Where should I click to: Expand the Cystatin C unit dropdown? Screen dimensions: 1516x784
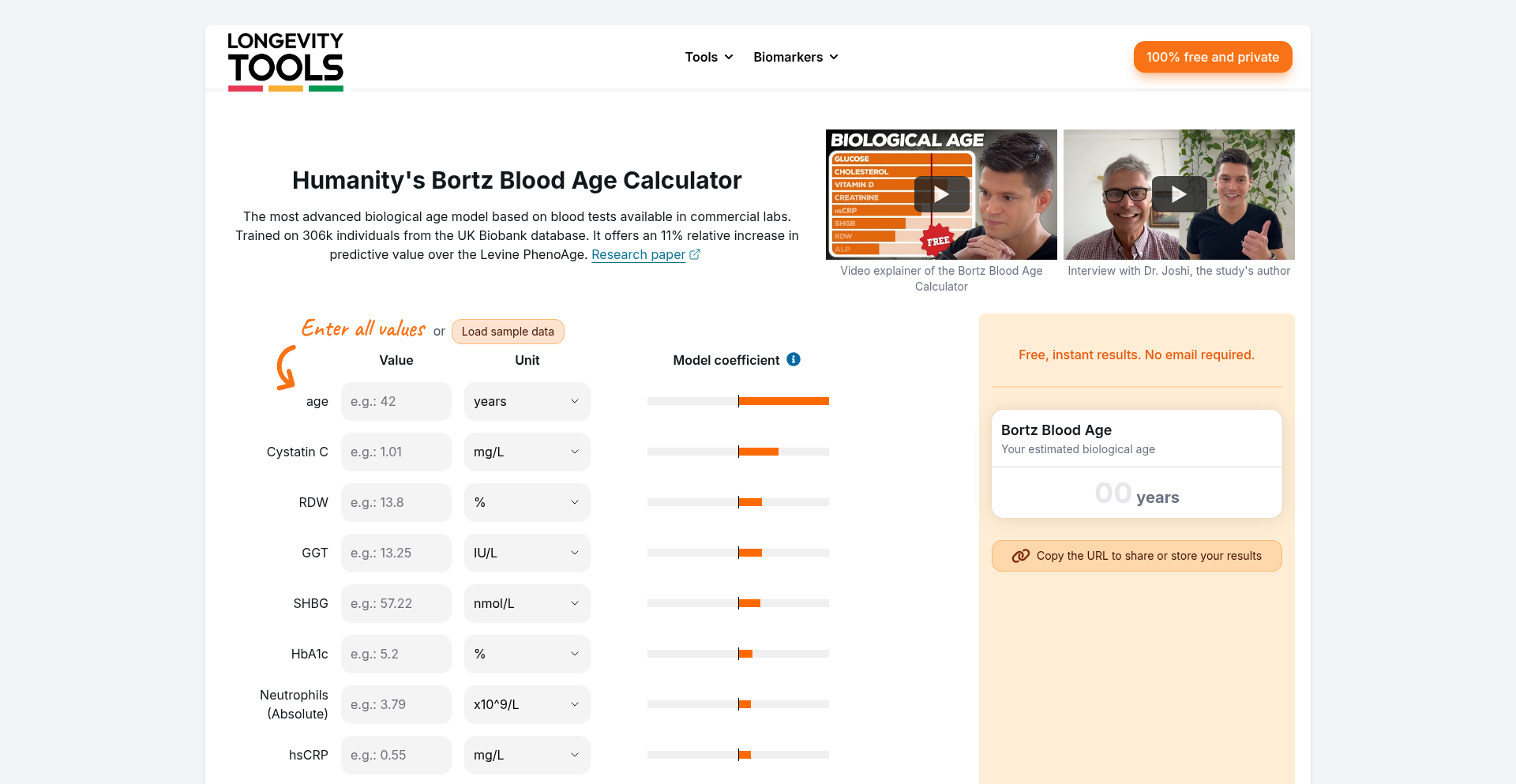click(527, 452)
